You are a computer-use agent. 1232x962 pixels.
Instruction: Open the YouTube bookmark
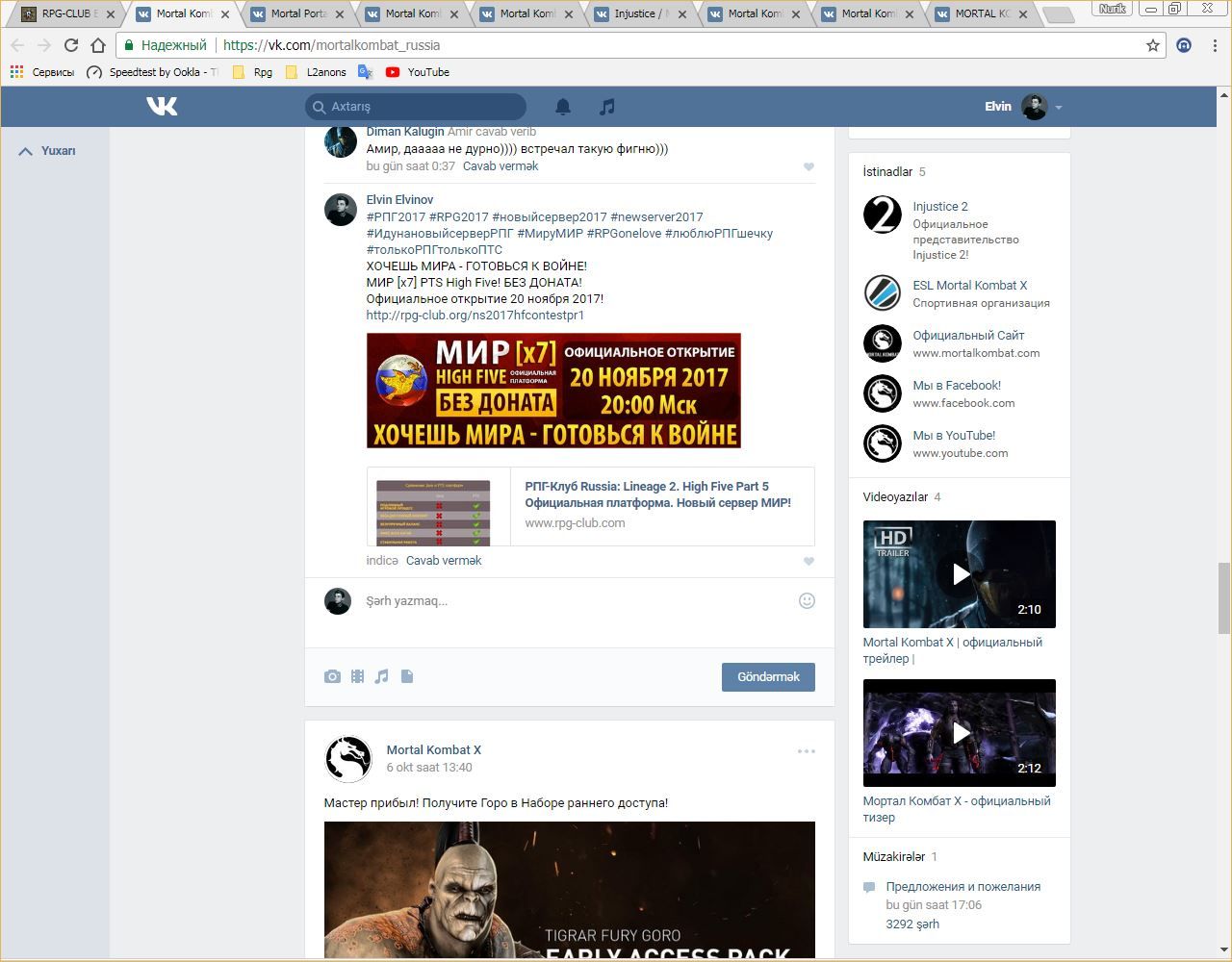pyautogui.click(x=418, y=72)
